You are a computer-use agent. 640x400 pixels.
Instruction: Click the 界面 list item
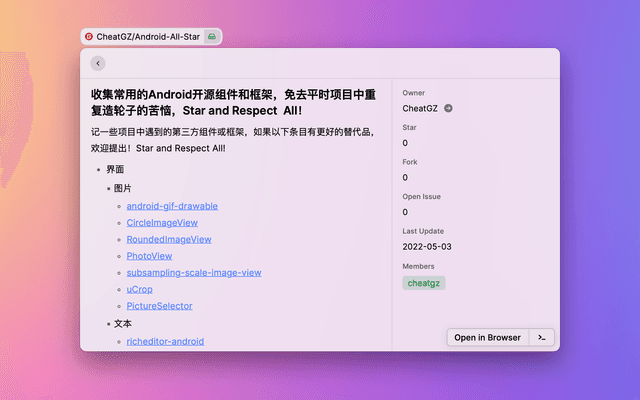115,170
